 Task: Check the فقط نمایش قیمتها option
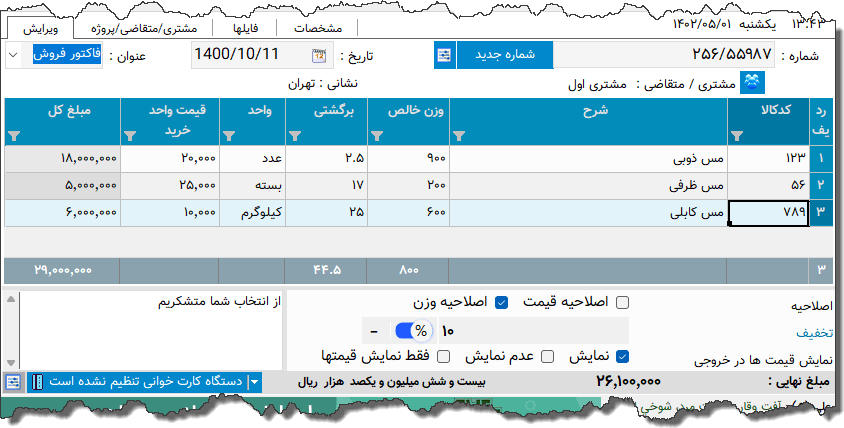click(x=444, y=356)
